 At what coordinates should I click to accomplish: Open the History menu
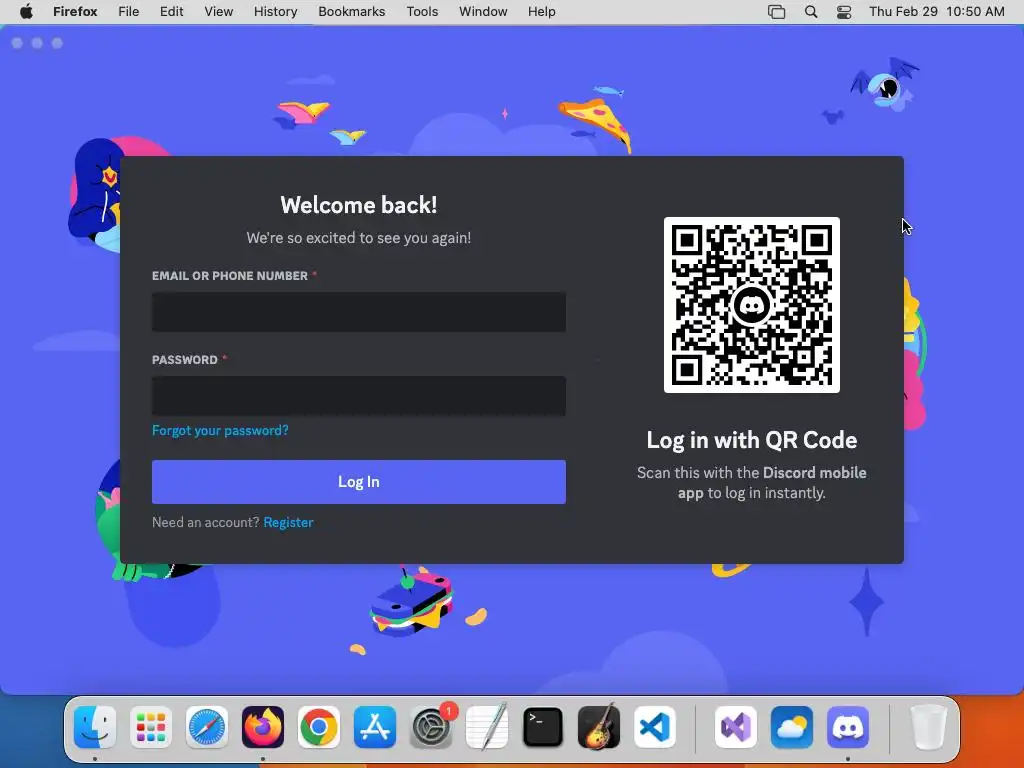click(x=276, y=12)
